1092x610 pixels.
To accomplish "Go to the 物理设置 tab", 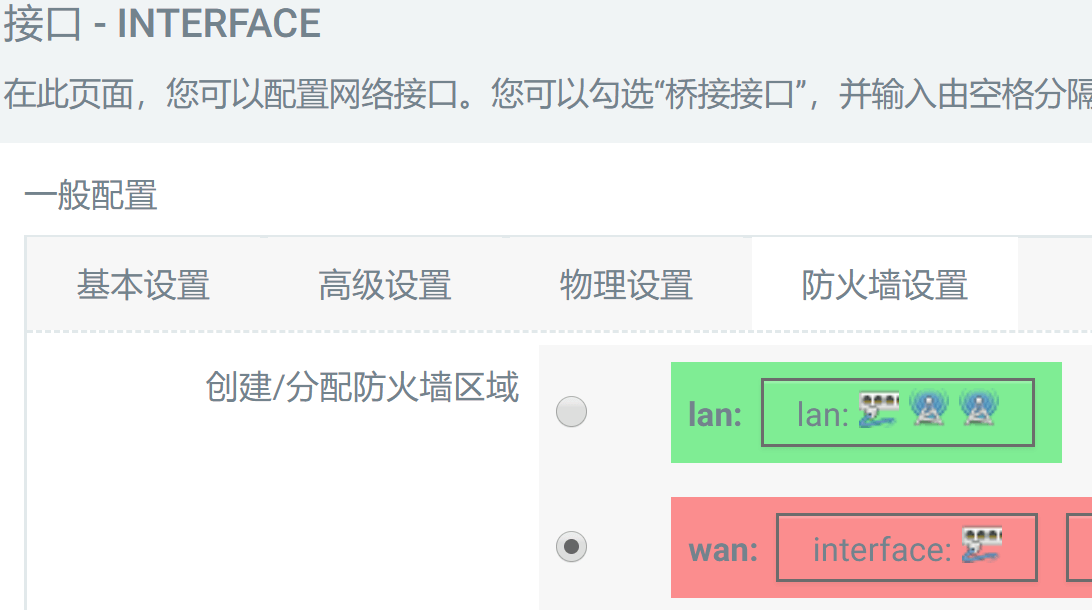I will [x=626, y=286].
